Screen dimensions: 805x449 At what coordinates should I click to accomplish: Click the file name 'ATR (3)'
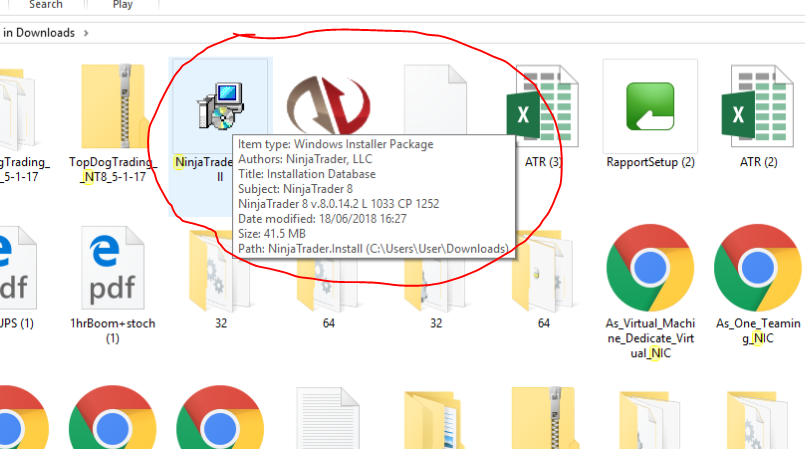pyautogui.click(x=543, y=162)
